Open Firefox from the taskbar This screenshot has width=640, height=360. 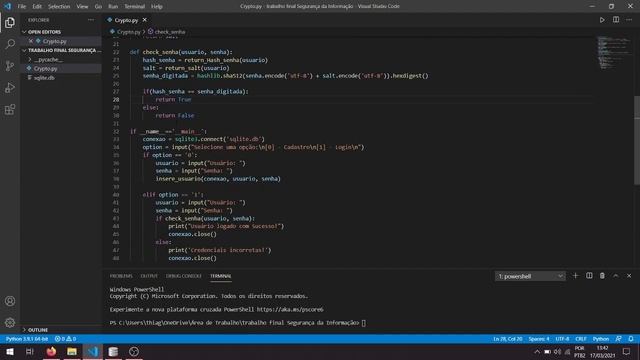click(51, 351)
